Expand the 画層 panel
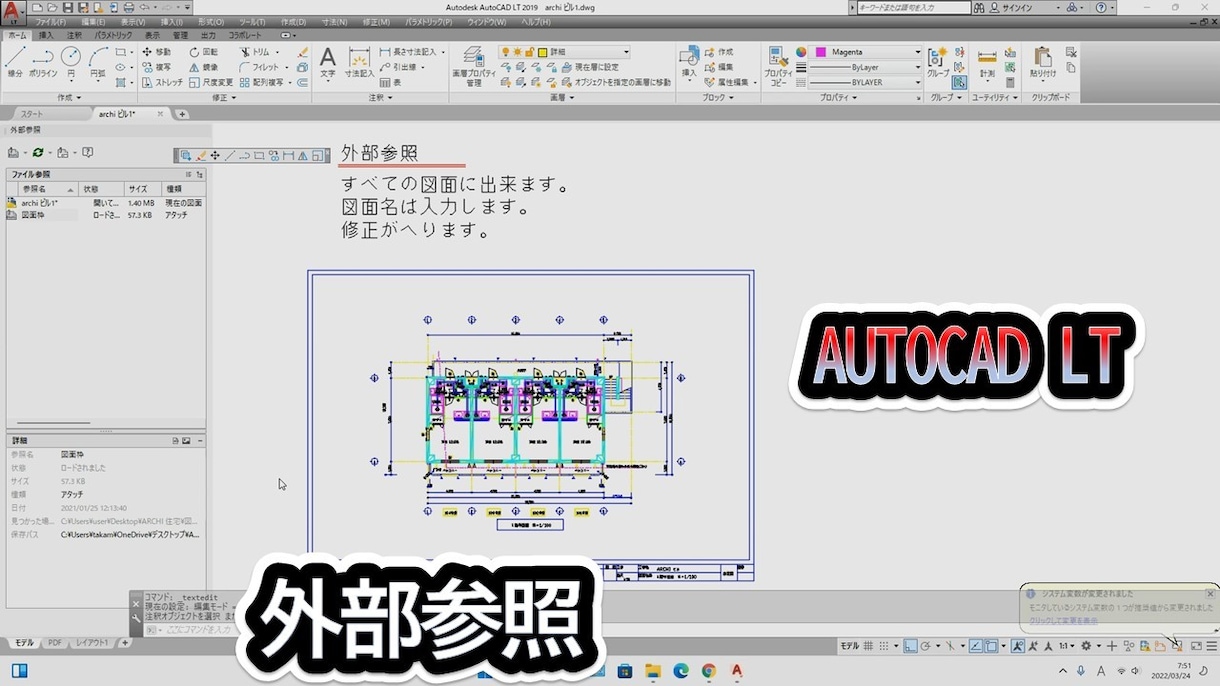The height and width of the screenshot is (686, 1220). point(561,97)
